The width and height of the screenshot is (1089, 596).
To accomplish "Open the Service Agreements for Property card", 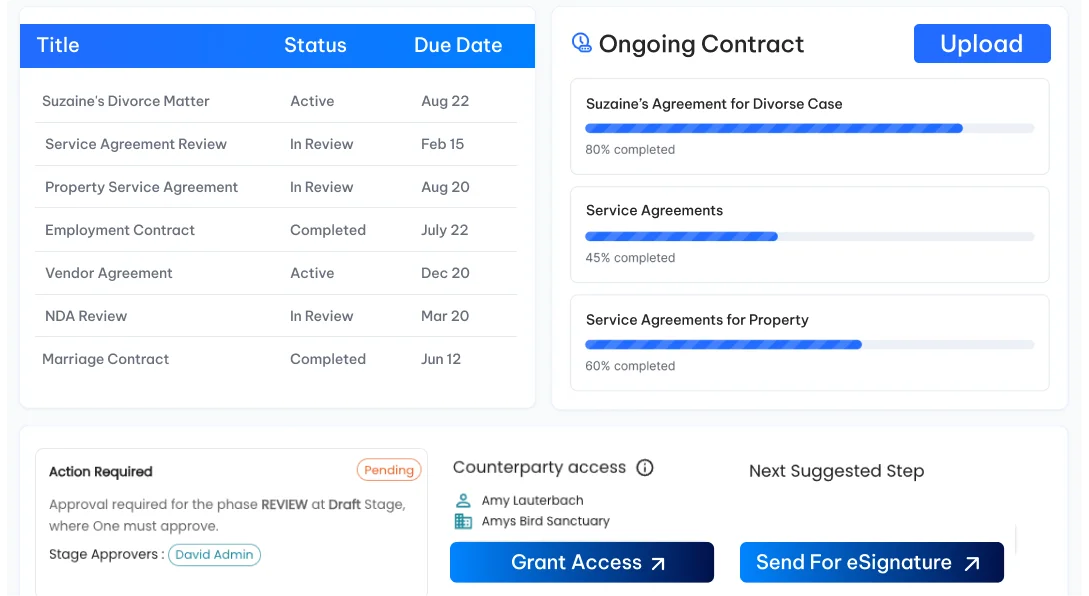I will [809, 342].
